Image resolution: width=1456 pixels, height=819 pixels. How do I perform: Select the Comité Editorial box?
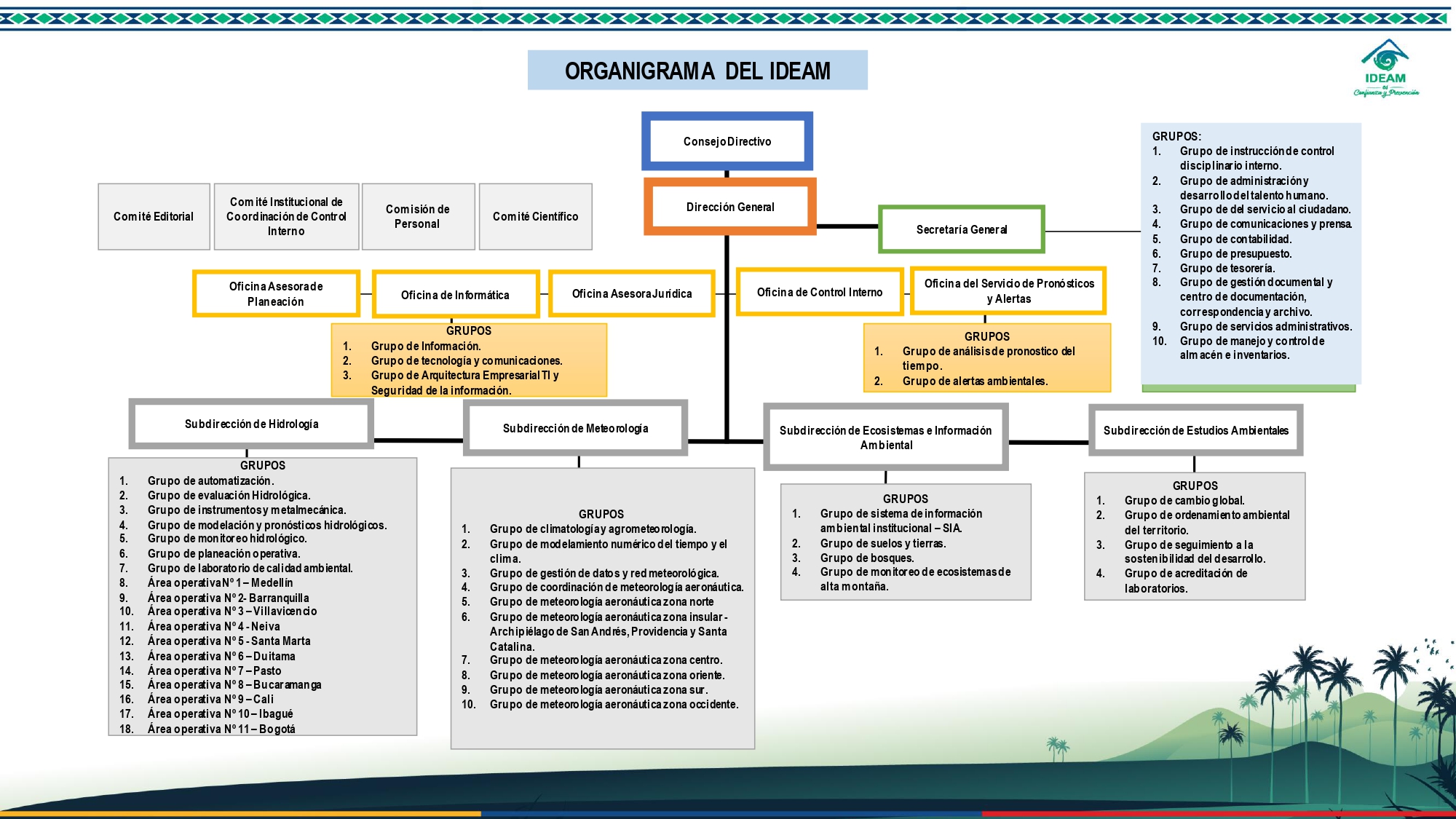pos(154,216)
